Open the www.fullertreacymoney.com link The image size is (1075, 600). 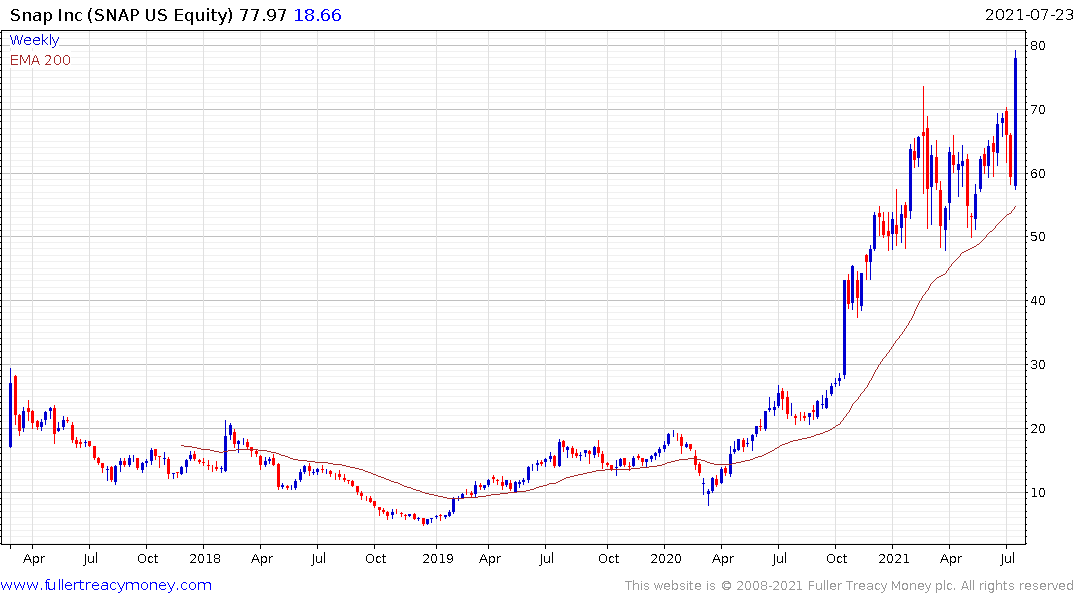coord(106,585)
